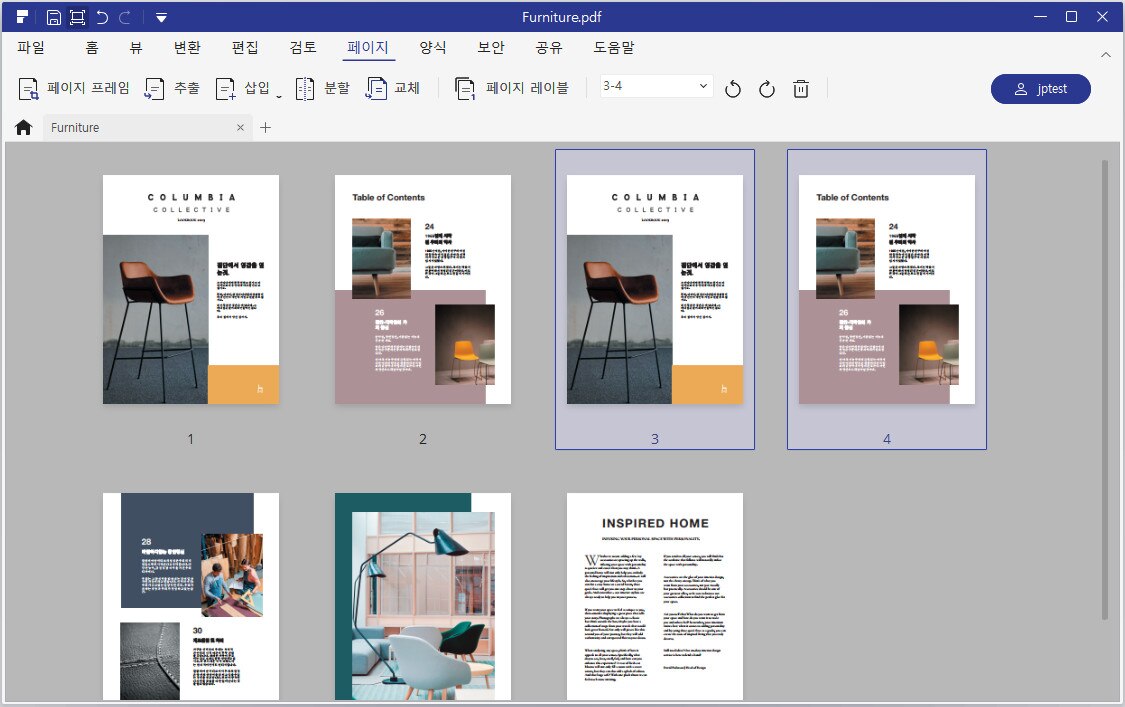Close the Furniture document tab
The image size is (1125, 707).
pyautogui.click(x=240, y=128)
